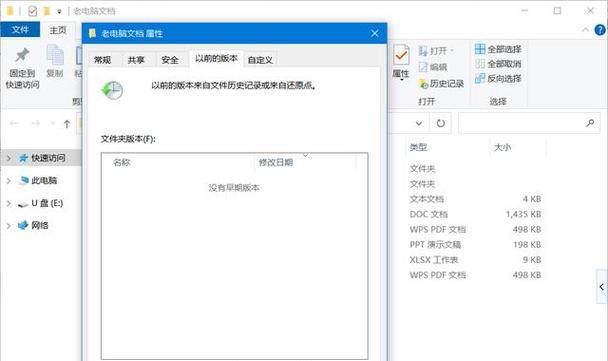Click the Up arrow navigation button
608x361 pixels.
point(67,124)
